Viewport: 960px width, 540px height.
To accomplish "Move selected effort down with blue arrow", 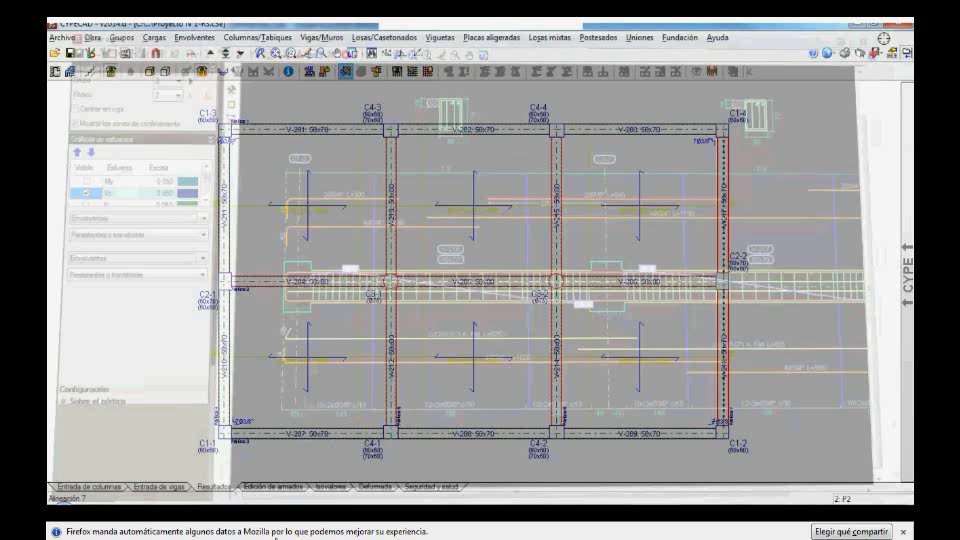I will click(x=91, y=152).
